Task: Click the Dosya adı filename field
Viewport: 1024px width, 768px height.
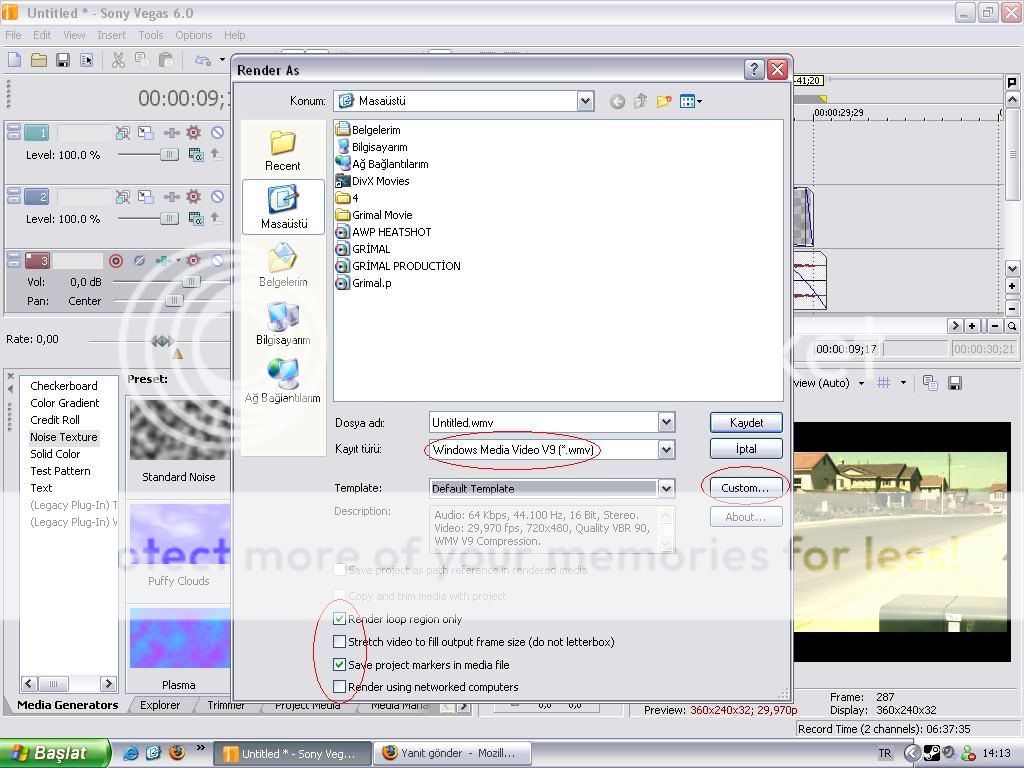Action: (543, 423)
